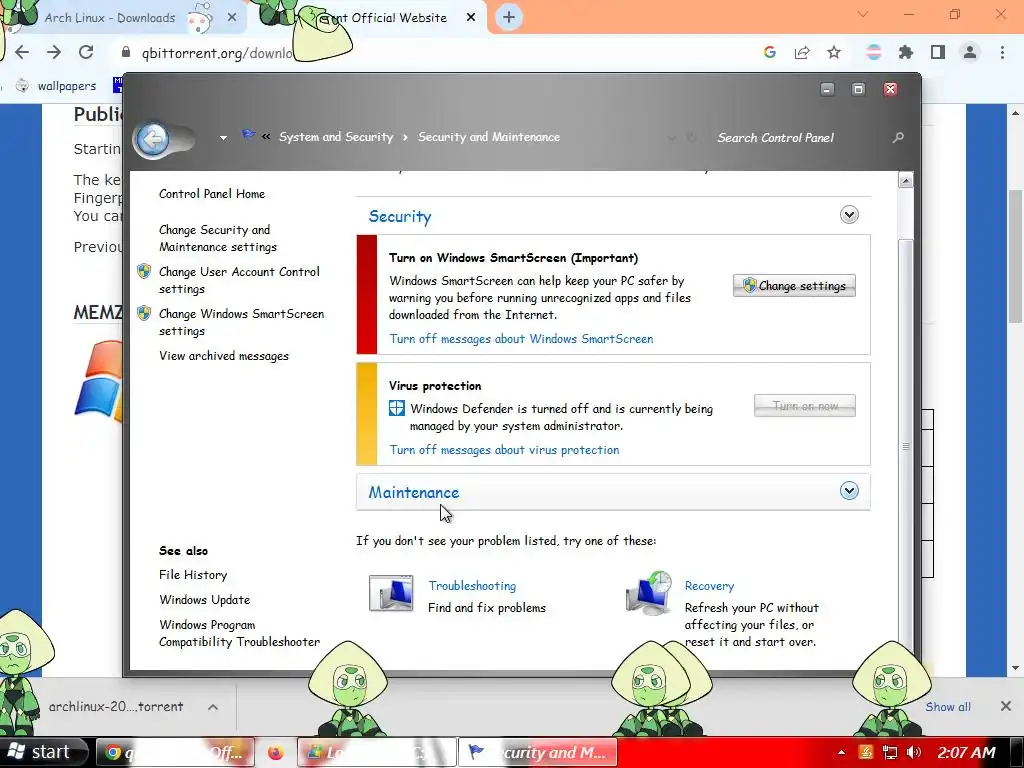The width and height of the screenshot is (1024, 768).
Task: Click the Google icon in Chrome toolbar
Action: (770, 52)
